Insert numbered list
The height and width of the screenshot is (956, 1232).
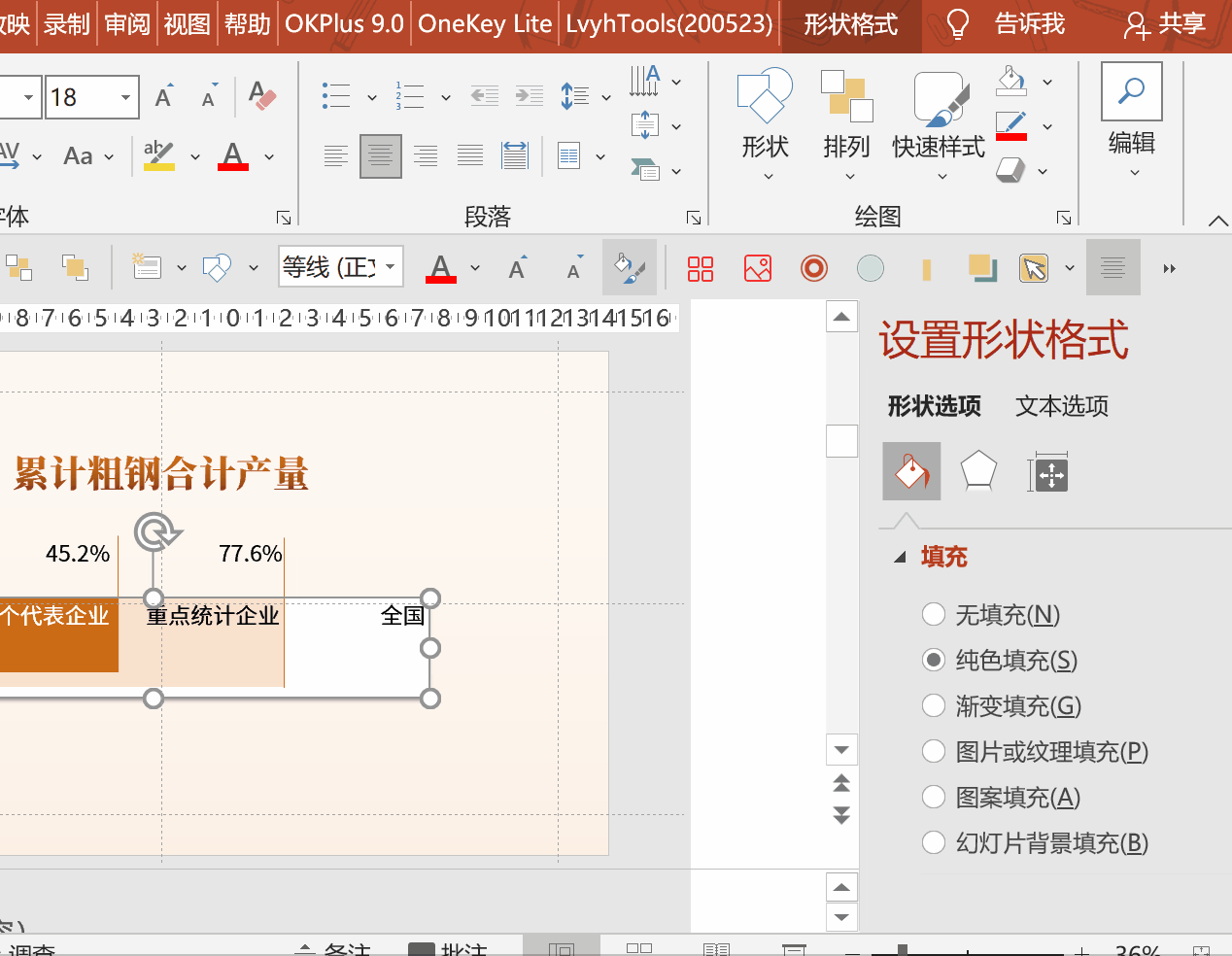(x=410, y=96)
